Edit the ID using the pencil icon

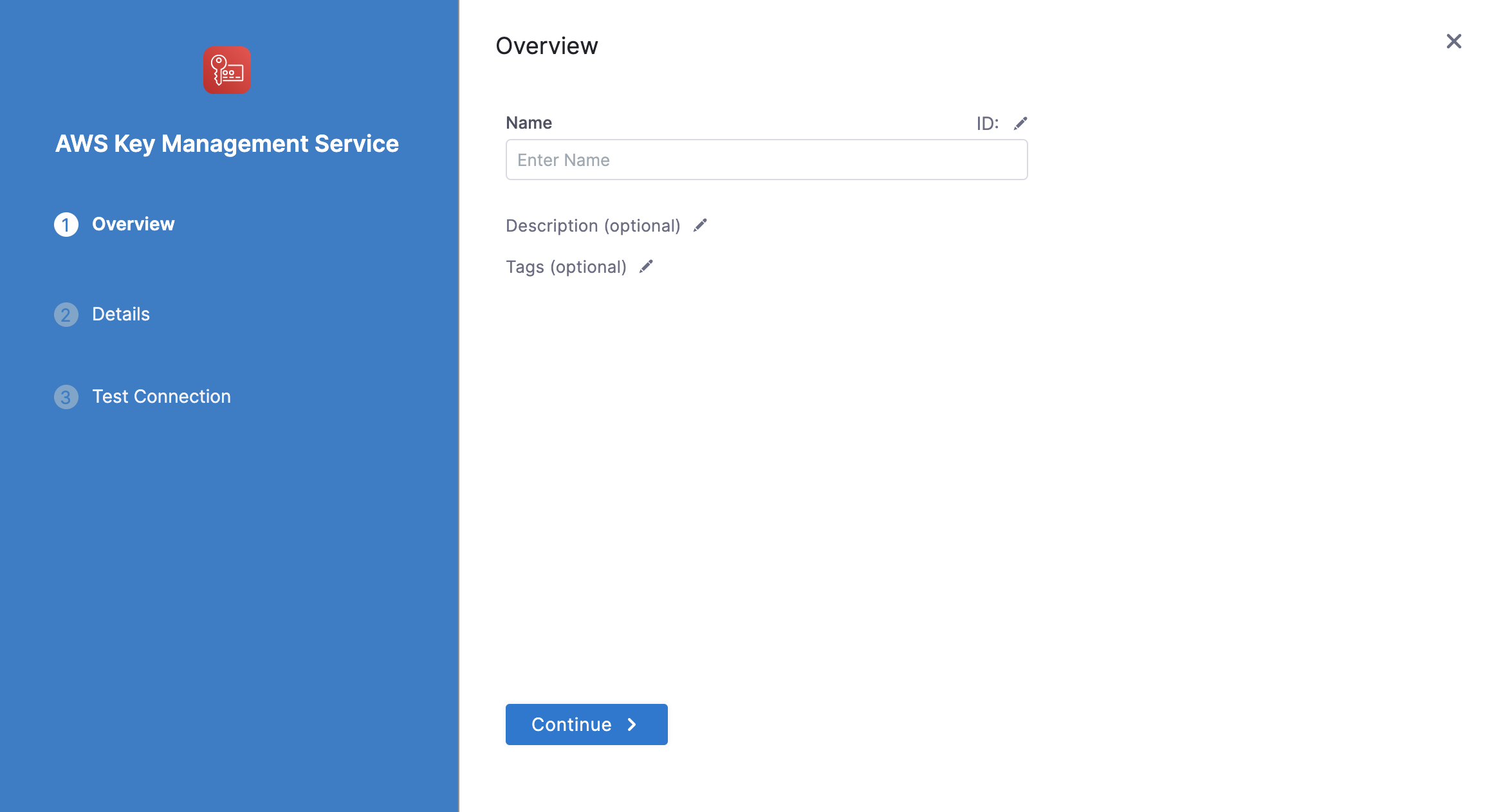tap(1020, 123)
